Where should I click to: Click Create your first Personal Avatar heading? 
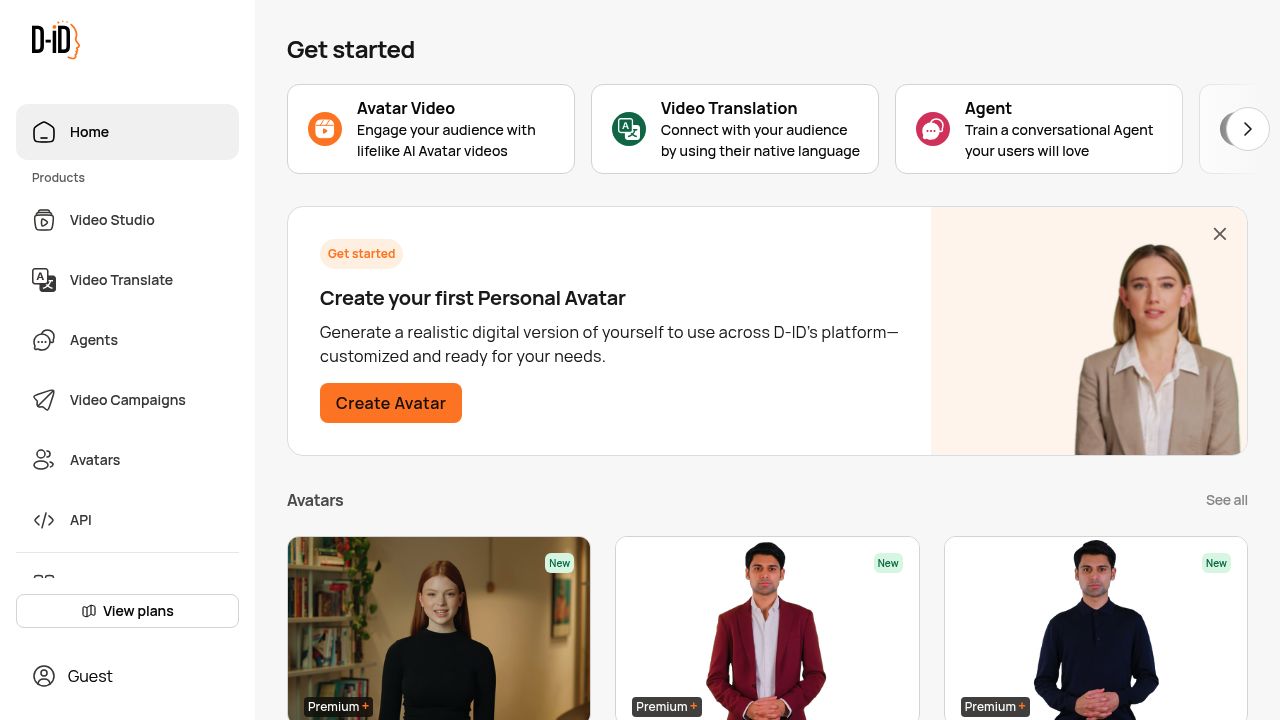click(473, 298)
